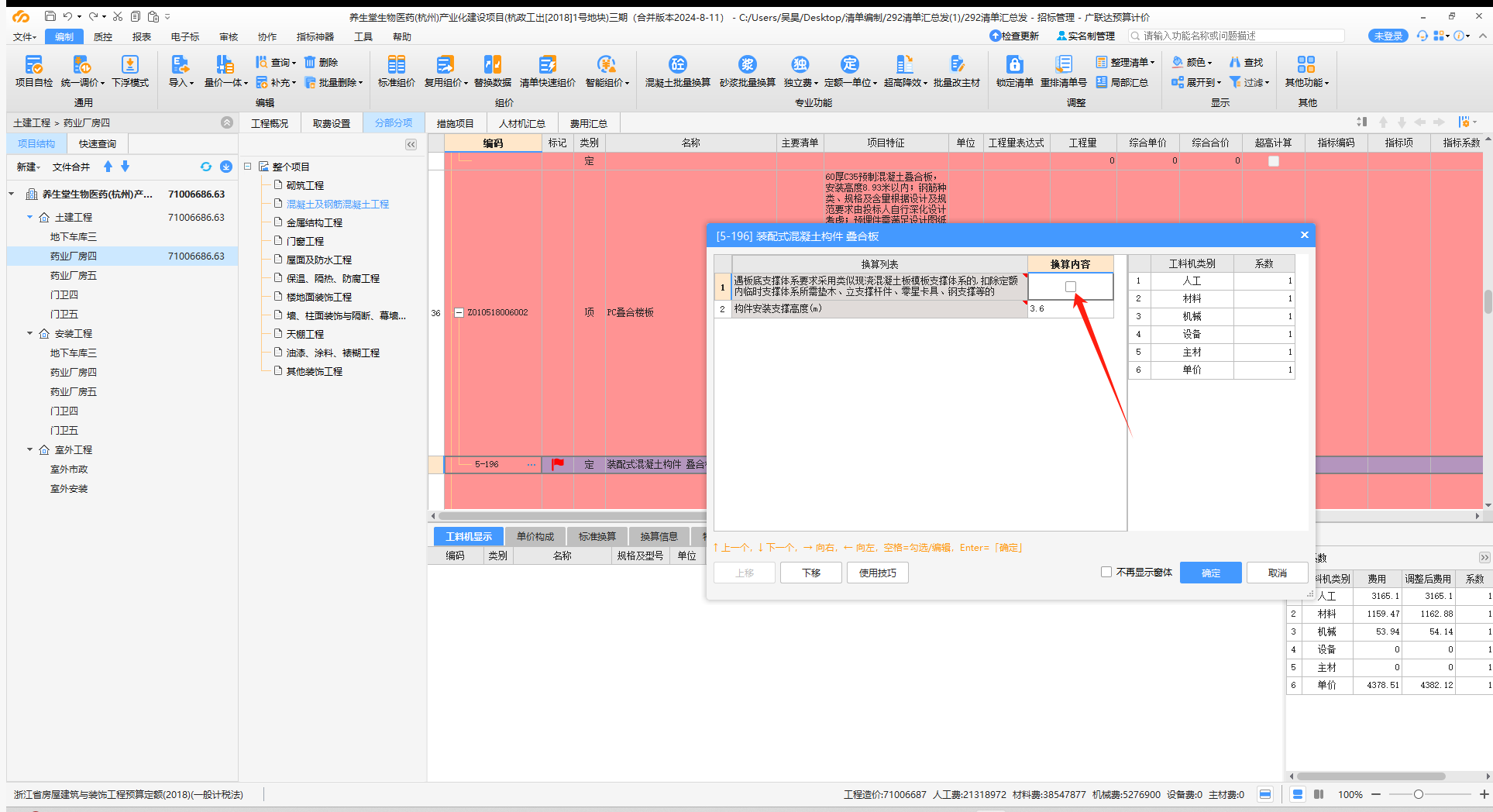Click the red flag mark on row 5-196
The width and height of the screenshot is (1493, 812).
tap(557, 464)
